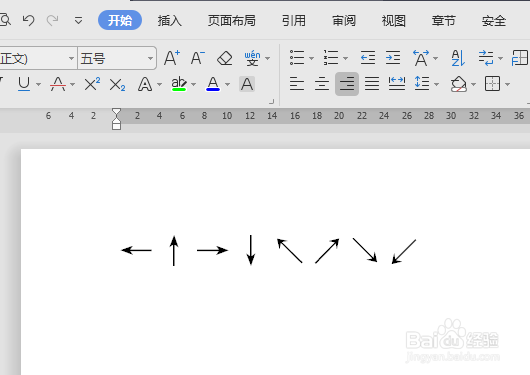Screen dimensions: 530x375
Task: Click the bulleted list icon
Action: tap(297, 58)
